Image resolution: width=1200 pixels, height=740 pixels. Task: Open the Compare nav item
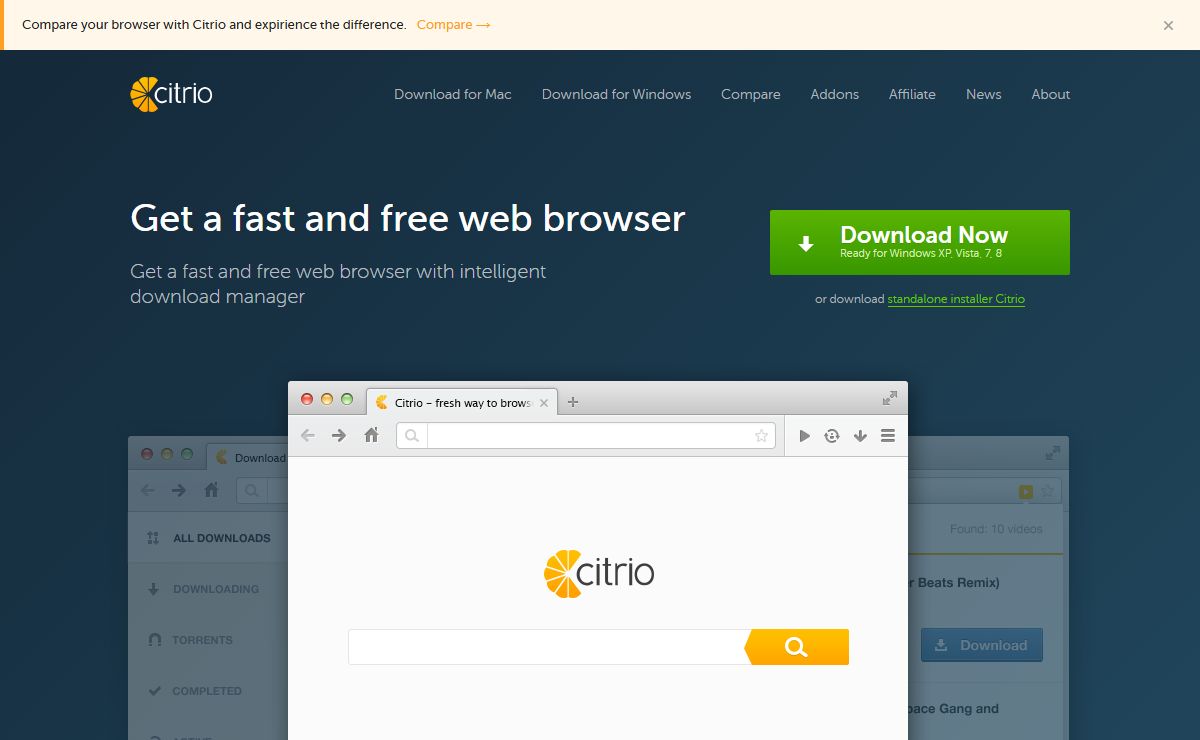pyautogui.click(x=751, y=94)
